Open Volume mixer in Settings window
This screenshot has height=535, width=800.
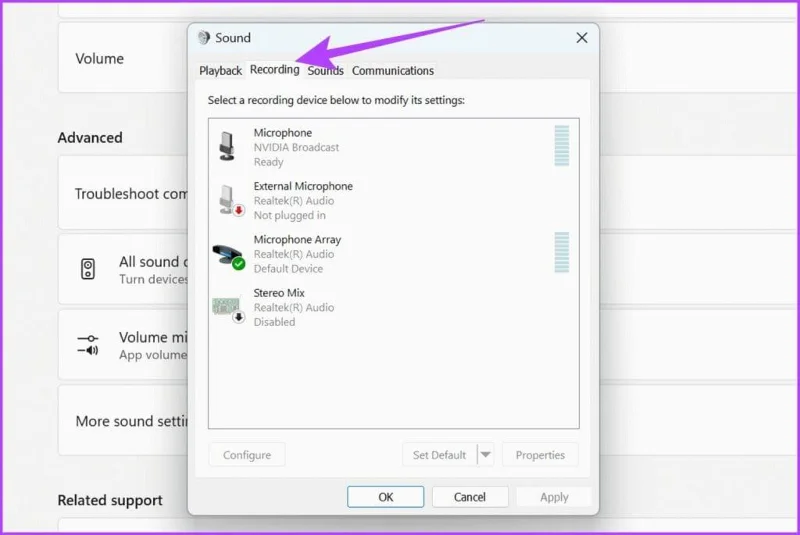(x=123, y=345)
